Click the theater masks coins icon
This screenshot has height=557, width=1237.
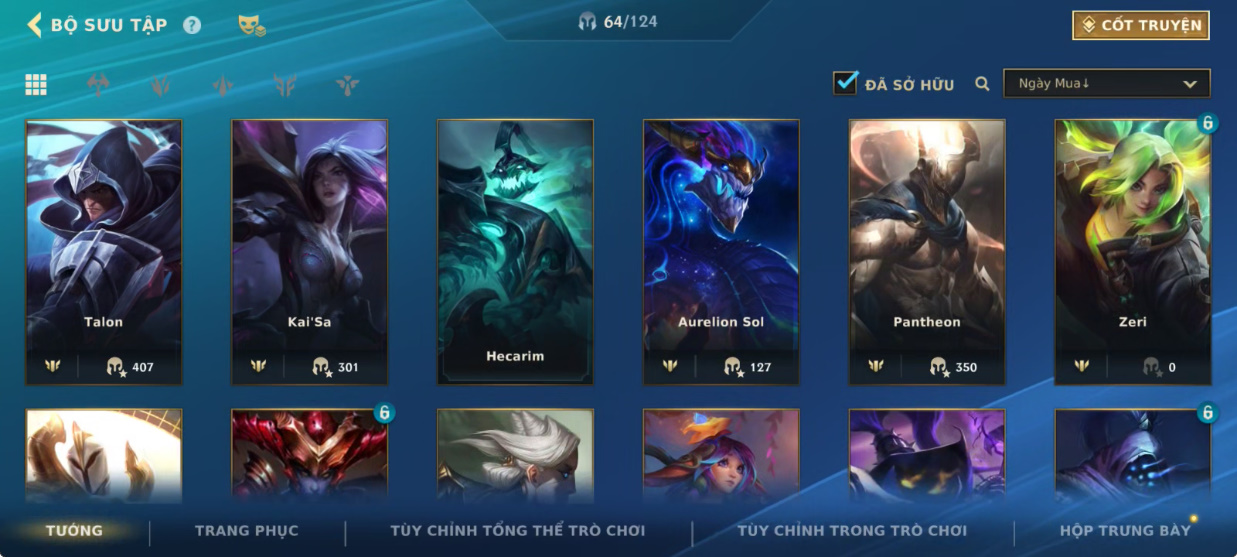251,26
